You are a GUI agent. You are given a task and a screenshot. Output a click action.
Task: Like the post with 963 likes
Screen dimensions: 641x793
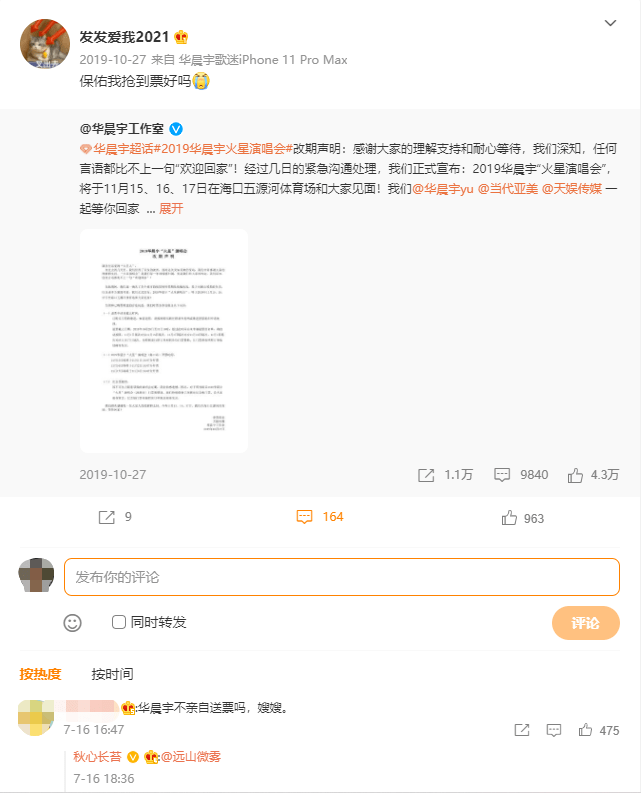tap(509, 517)
